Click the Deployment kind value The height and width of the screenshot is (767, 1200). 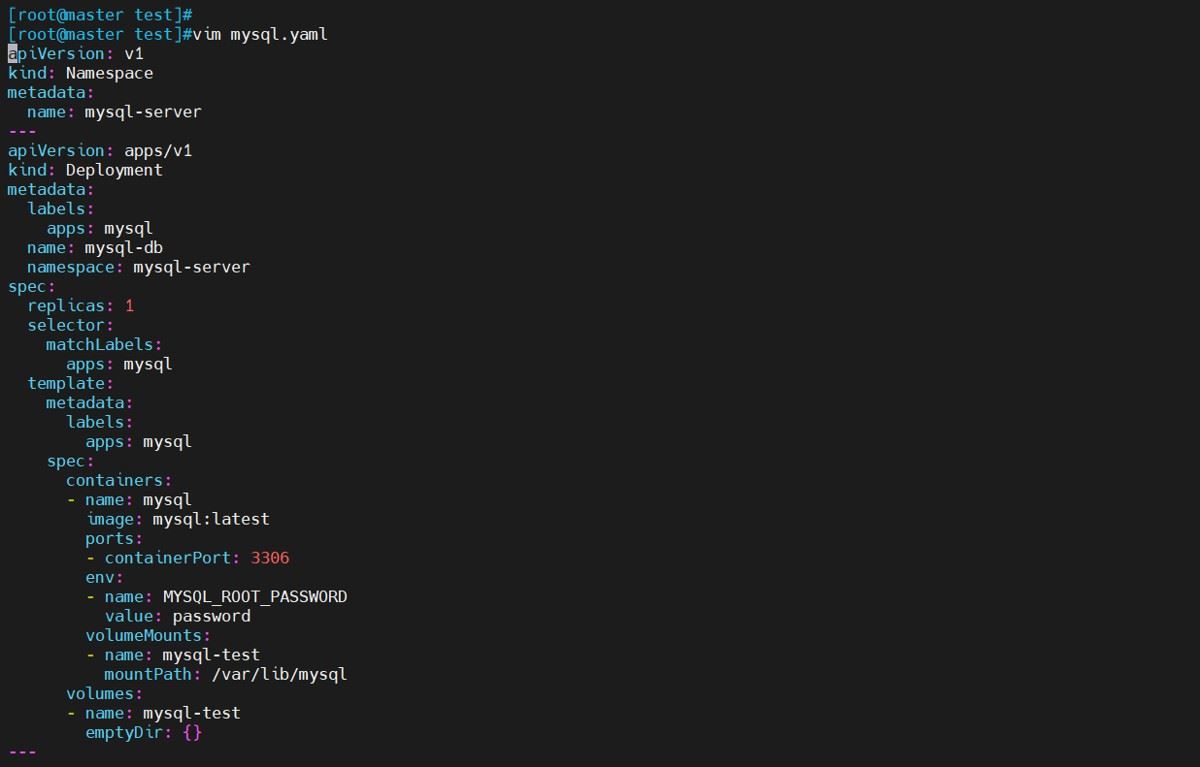point(114,170)
